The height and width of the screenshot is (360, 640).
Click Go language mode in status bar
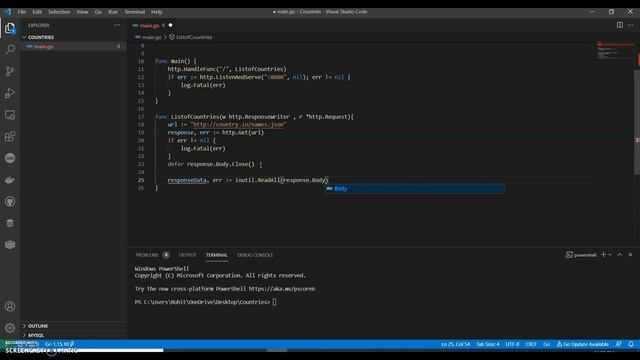click(546, 344)
